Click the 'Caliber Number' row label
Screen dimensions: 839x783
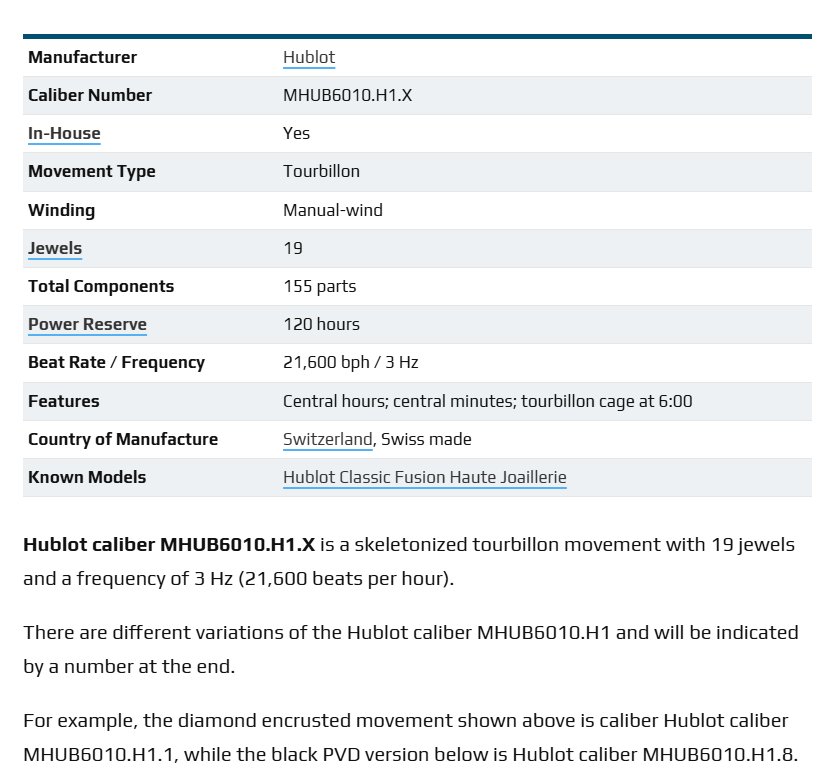pyautogui.click(x=90, y=95)
